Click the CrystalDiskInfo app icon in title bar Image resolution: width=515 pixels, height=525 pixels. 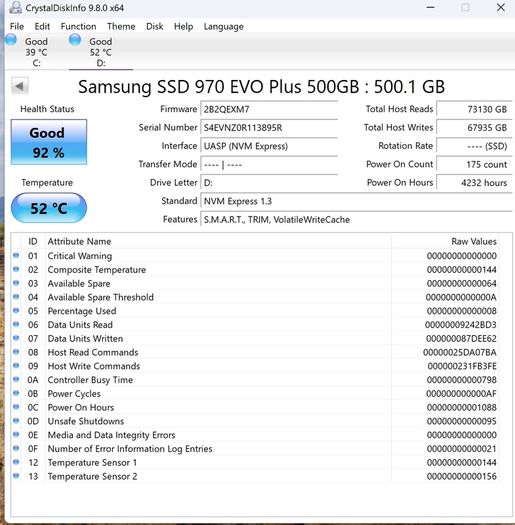tap(15, 8)
